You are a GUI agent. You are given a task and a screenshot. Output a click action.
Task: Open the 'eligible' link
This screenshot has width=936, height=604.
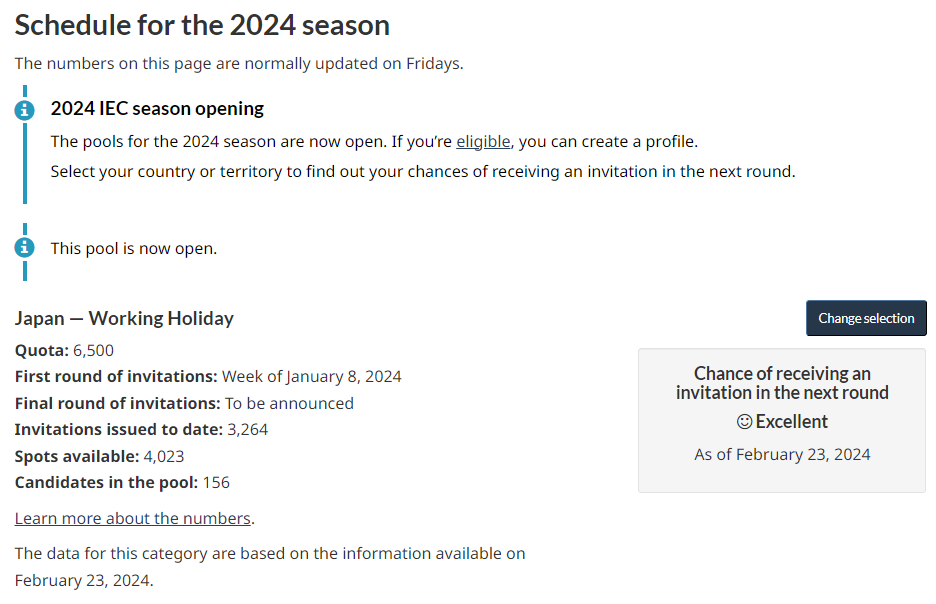coord(483,141)
